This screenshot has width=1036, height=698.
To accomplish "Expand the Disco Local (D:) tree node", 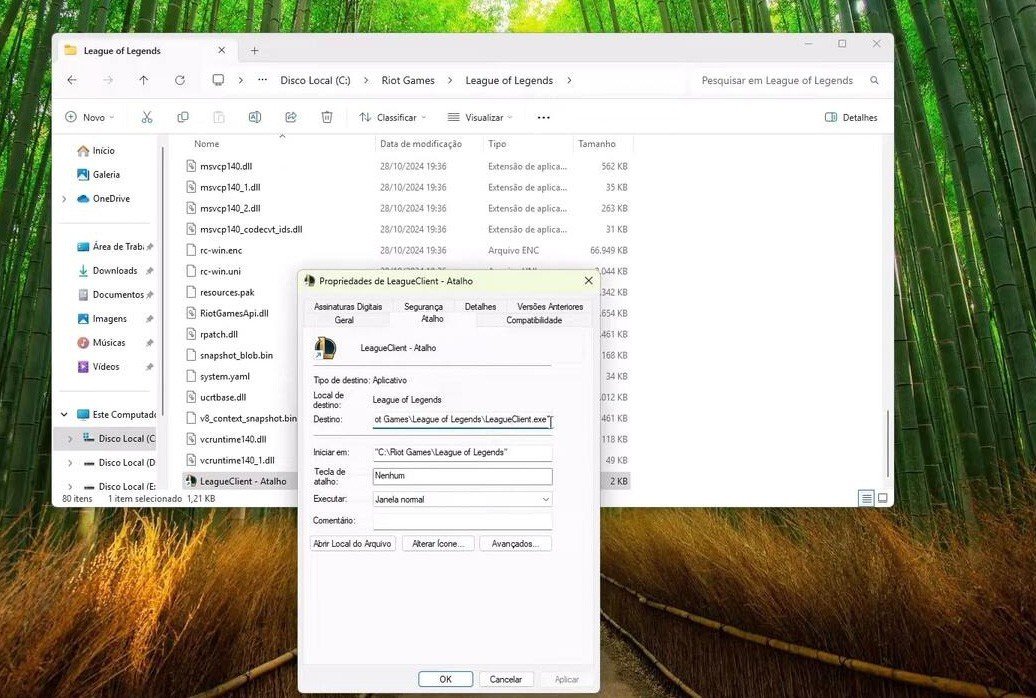I will click(x=70, y=463).
